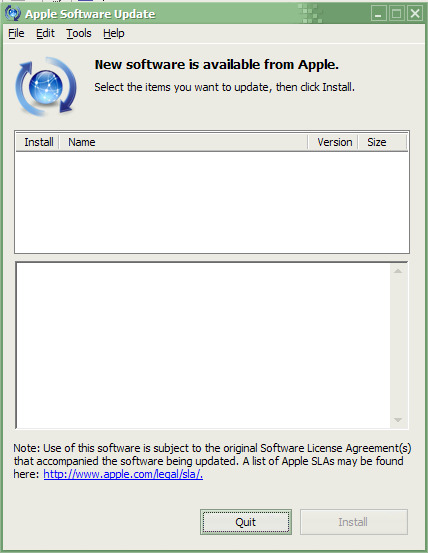Click the Install button
The width and height of the screenshot is (428, 553).
click(354, 522)
